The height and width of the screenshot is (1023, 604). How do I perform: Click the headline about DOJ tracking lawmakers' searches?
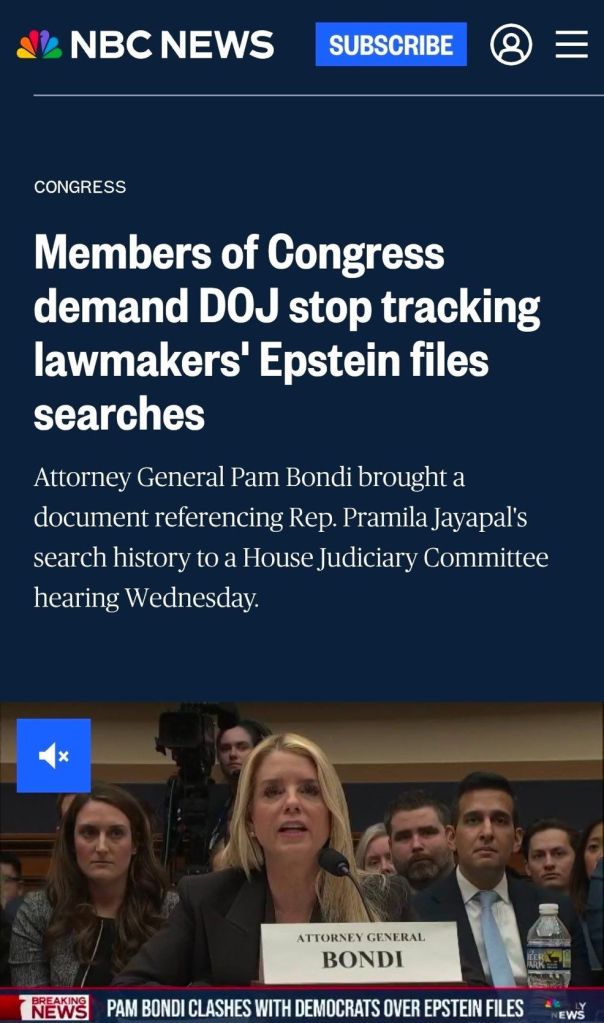click(287, 333)
